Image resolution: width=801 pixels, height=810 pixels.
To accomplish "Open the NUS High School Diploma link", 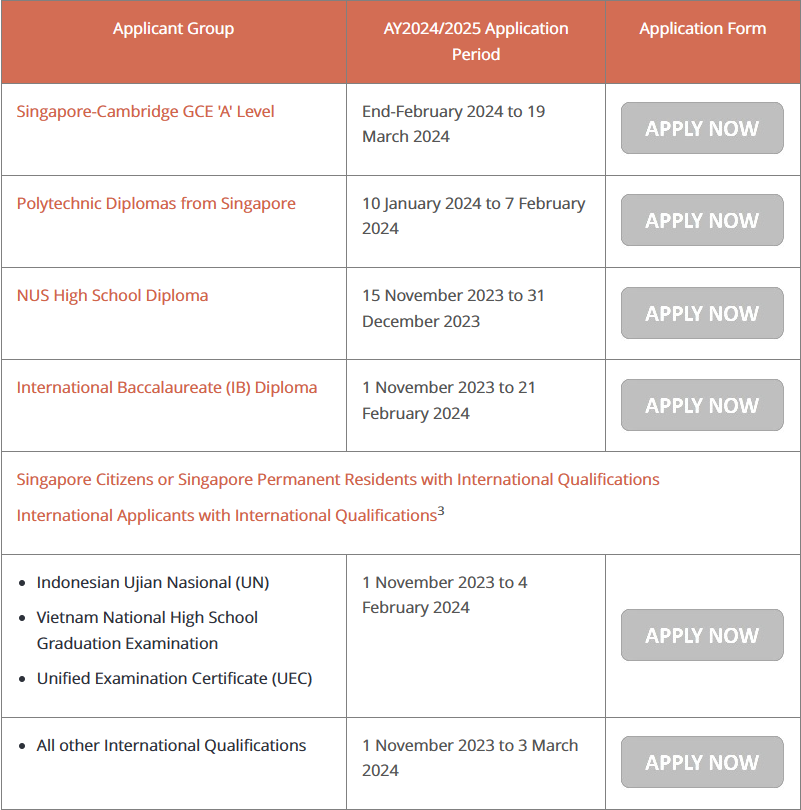I will (112, 295).
